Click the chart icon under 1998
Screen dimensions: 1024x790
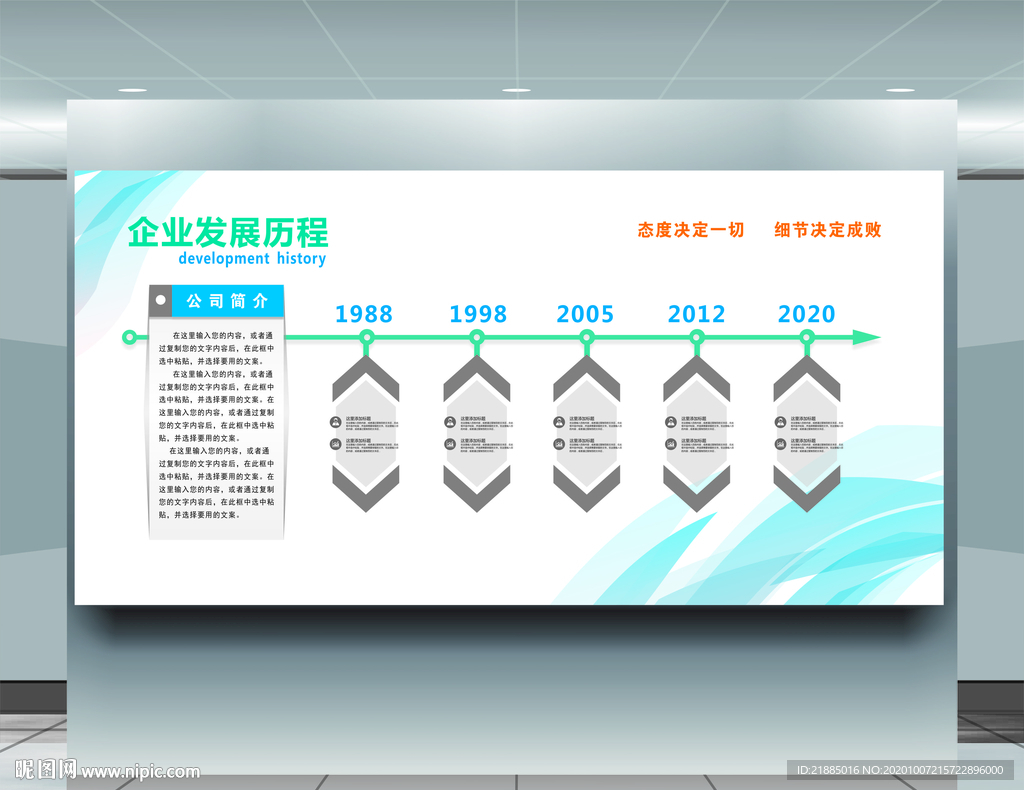tap(450, 444)
